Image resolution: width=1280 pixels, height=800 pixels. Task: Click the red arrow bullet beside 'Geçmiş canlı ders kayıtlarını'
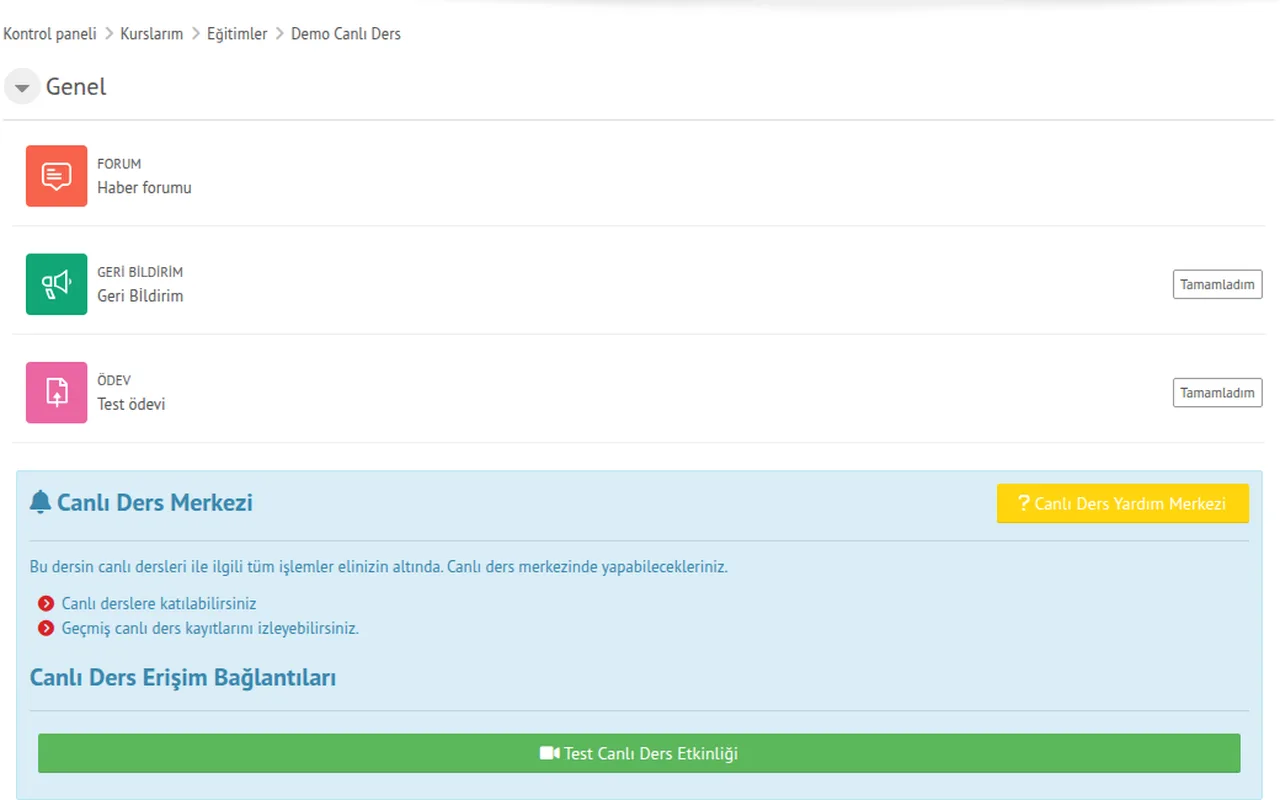(45, 629)
